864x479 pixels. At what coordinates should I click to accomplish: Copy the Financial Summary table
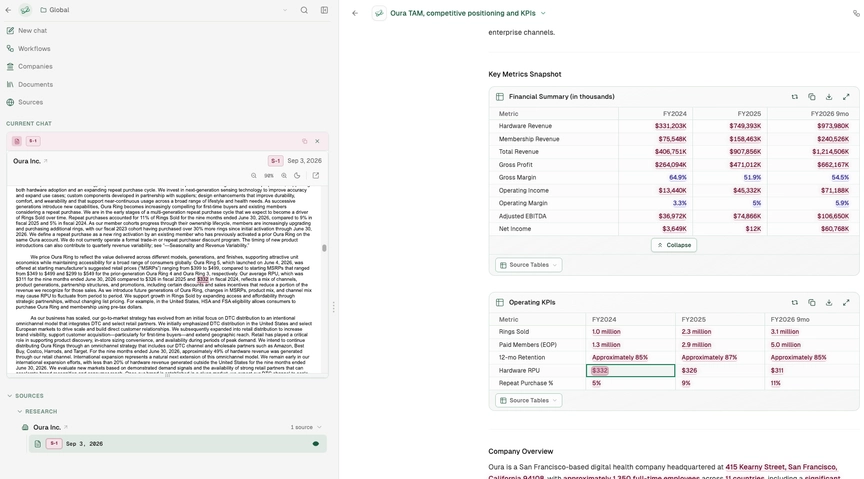click(x=812, y=97)
